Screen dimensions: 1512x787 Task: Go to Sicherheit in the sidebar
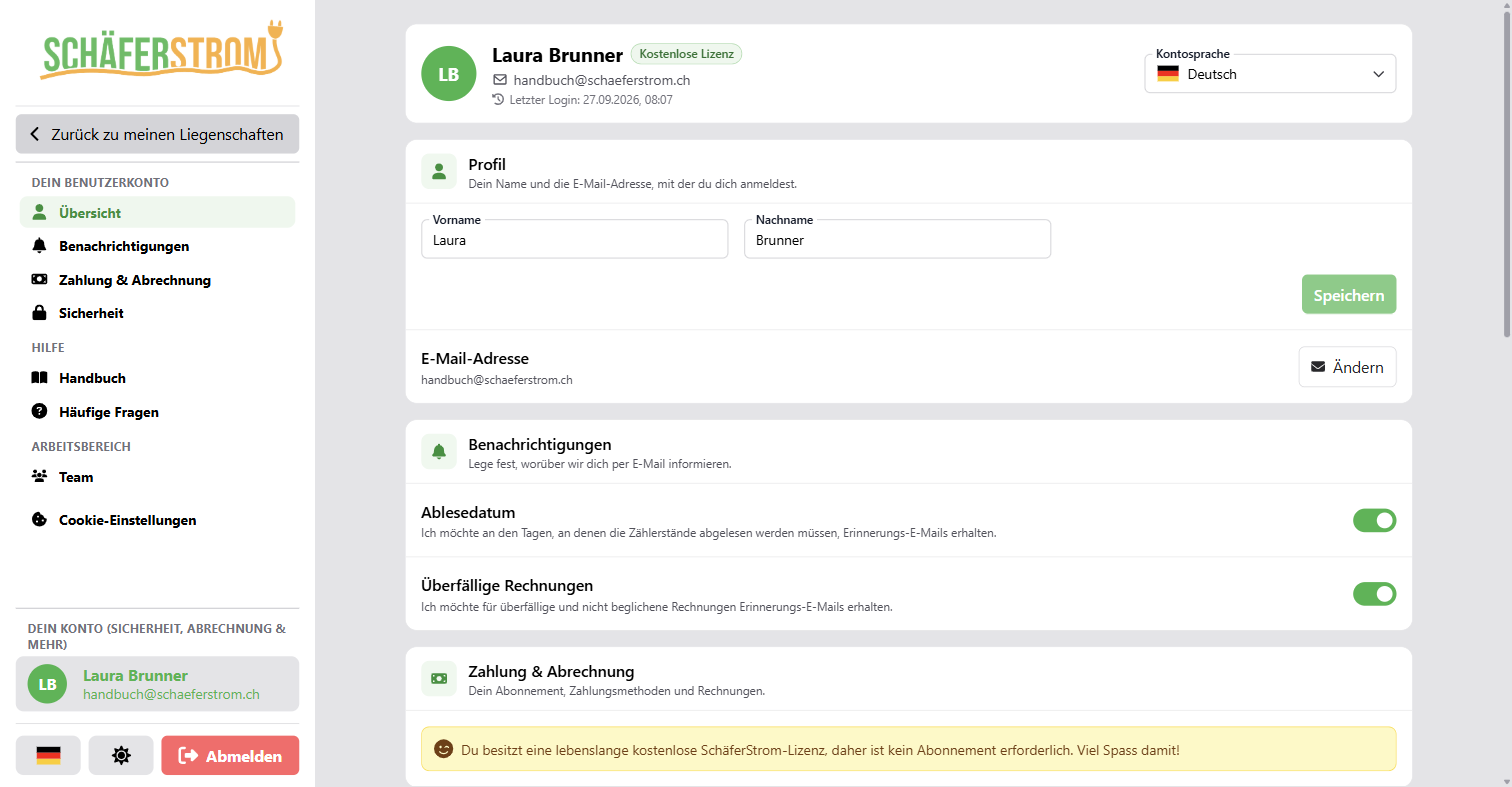coord(157,313)
